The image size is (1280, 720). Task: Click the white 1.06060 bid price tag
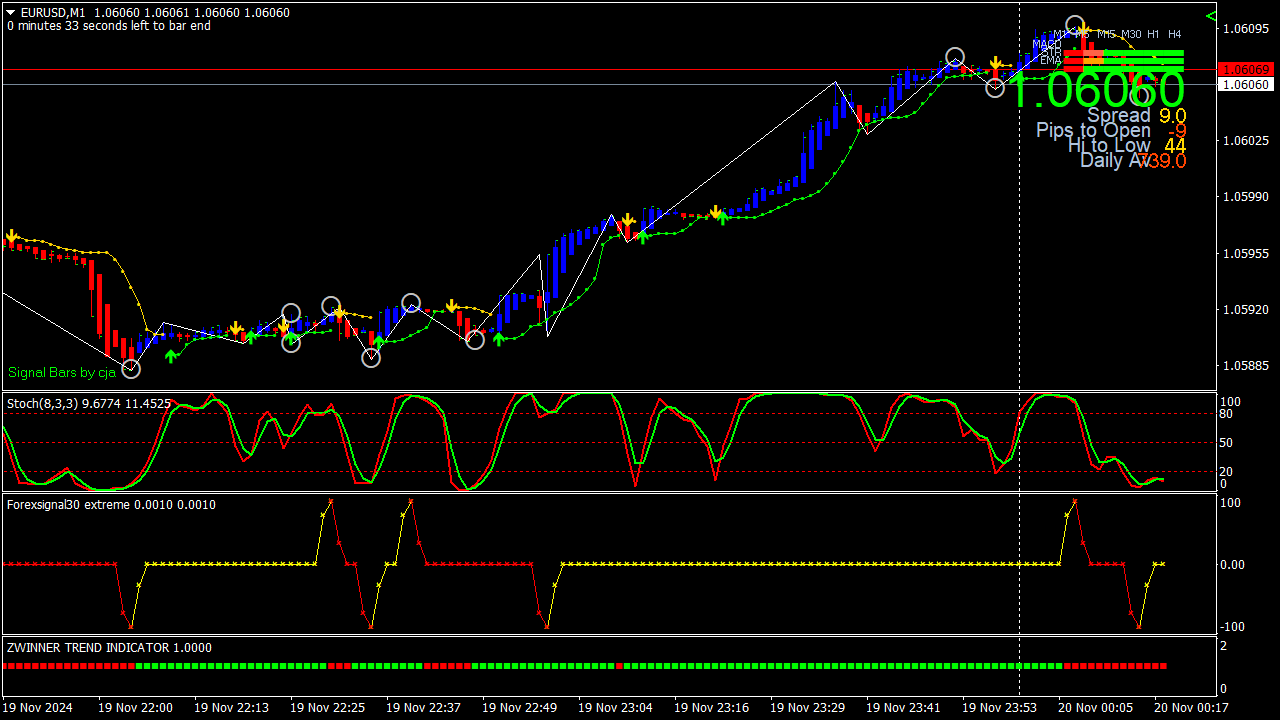point(1247,85)
